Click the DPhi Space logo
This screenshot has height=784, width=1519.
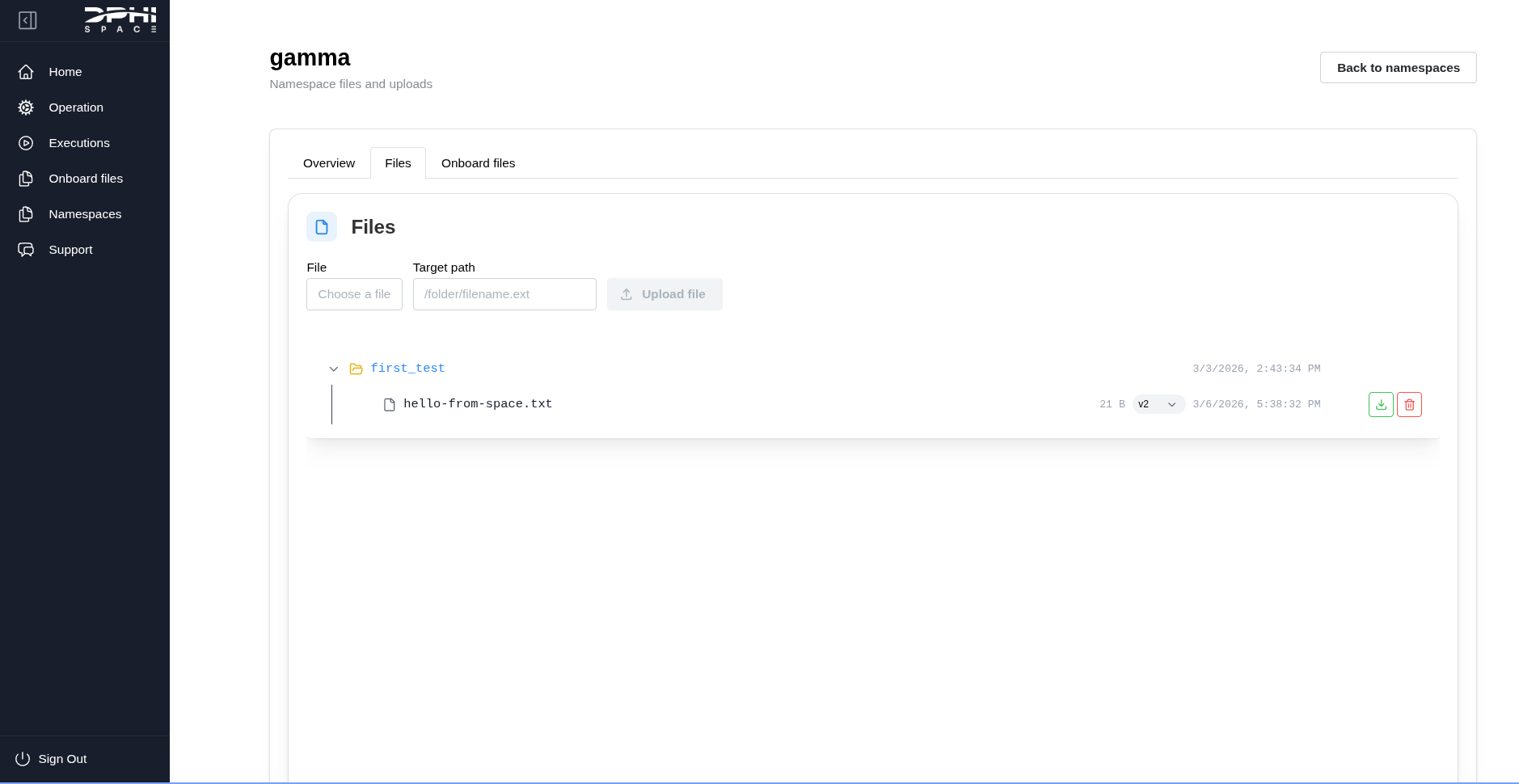(120, 19)
